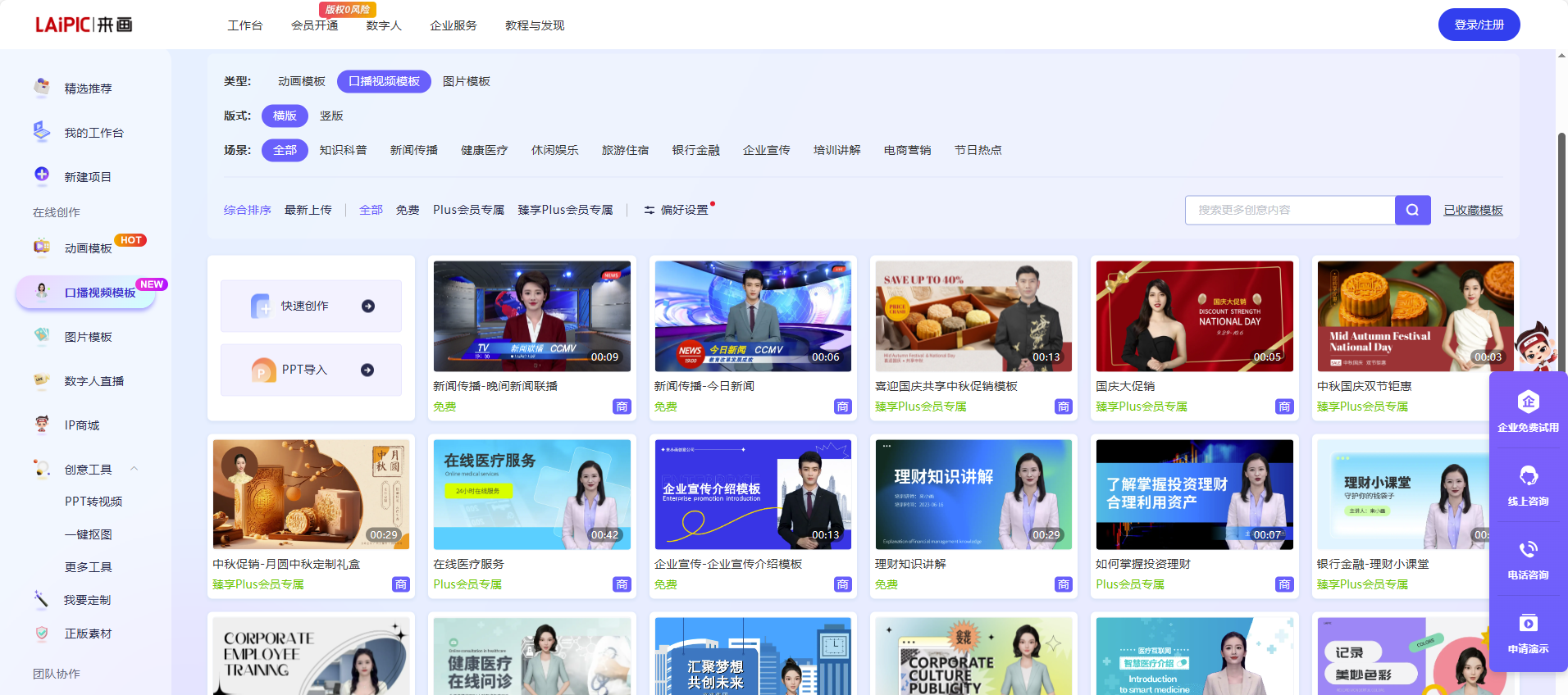The height and width of the screenshot is (695, 1568).
Task: Filter scene by 健康医疗
Action: [x=485, y=150]
